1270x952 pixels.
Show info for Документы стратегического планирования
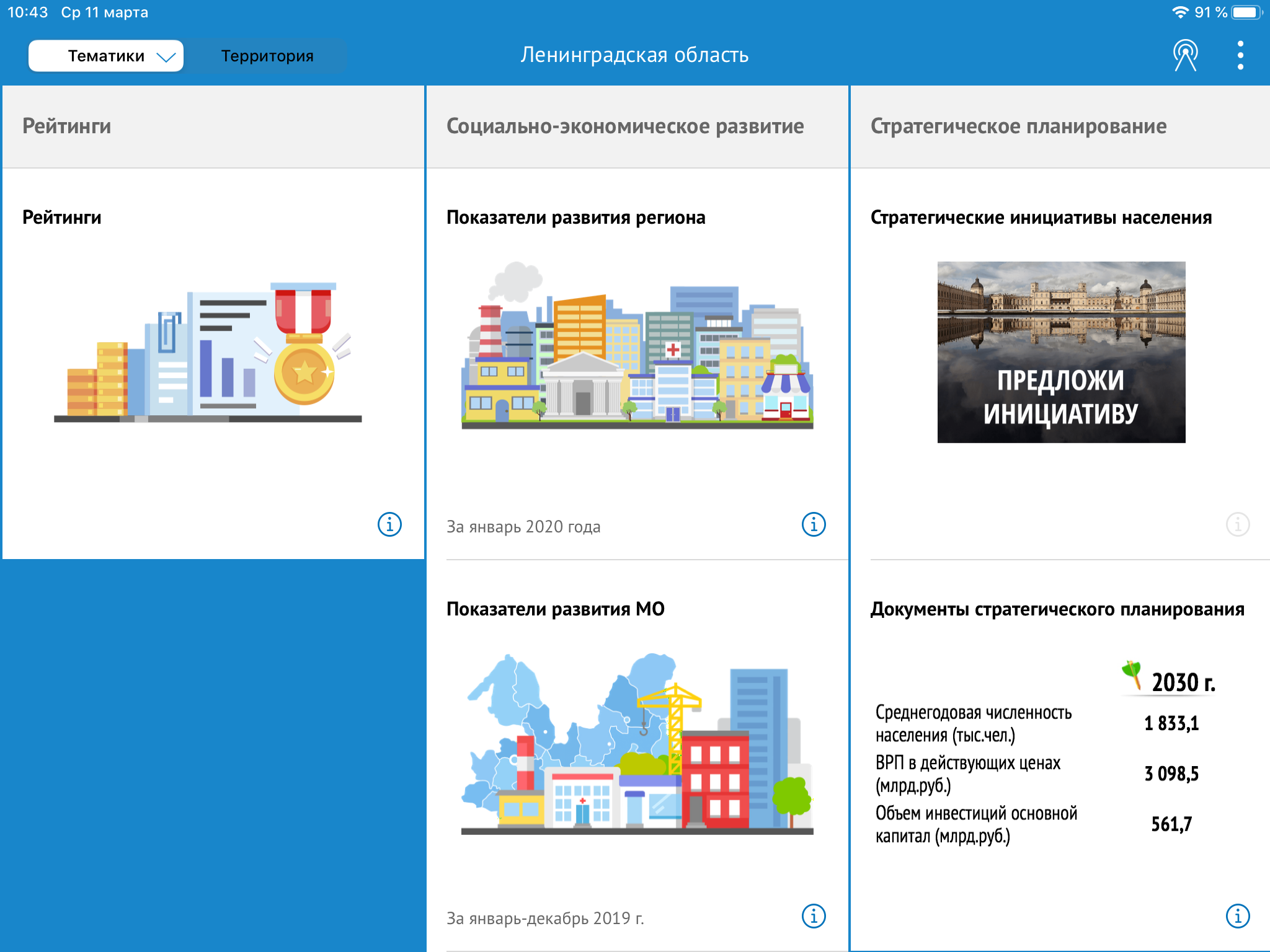[x=1238, y=916]
